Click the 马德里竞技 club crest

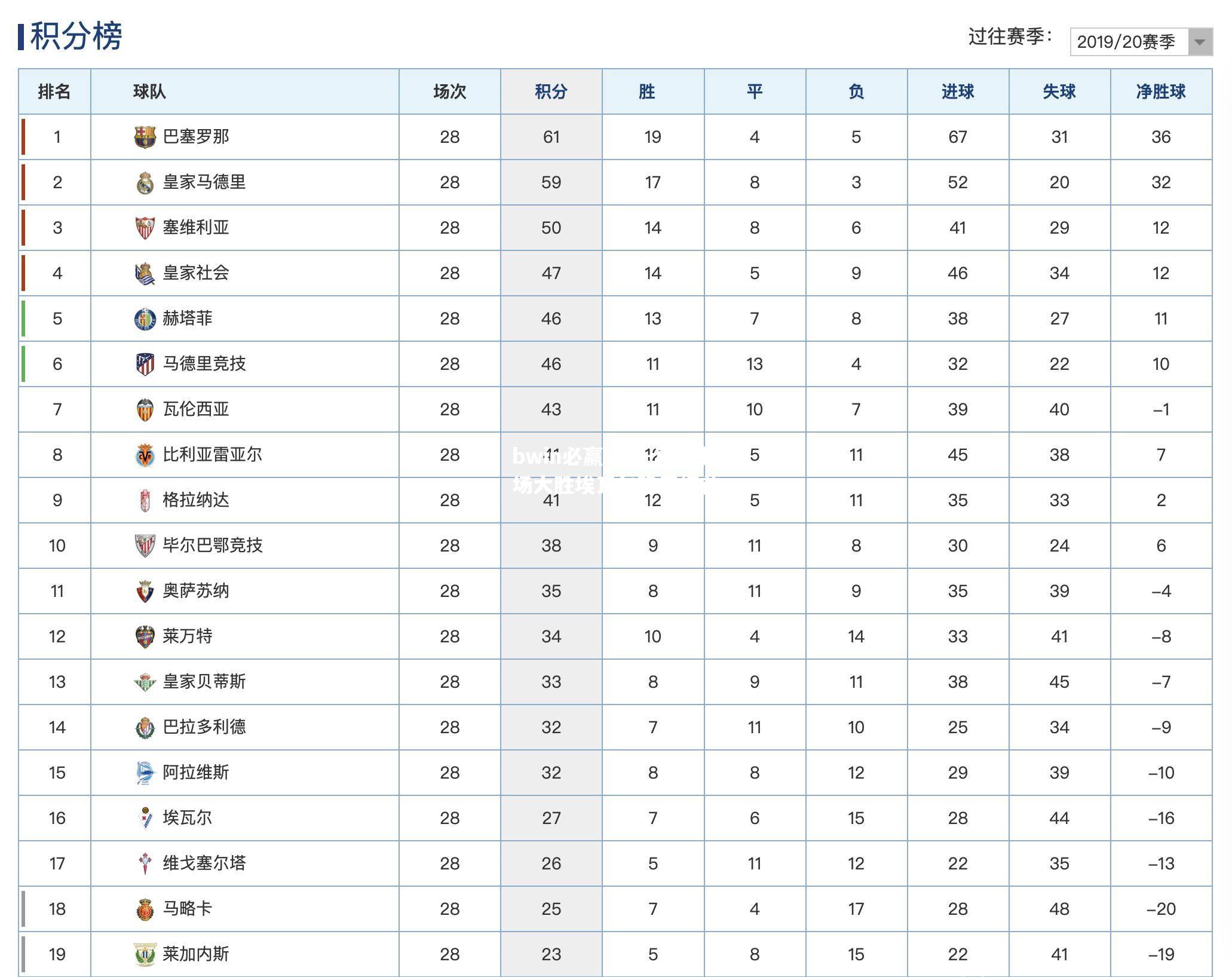(145, 364)
